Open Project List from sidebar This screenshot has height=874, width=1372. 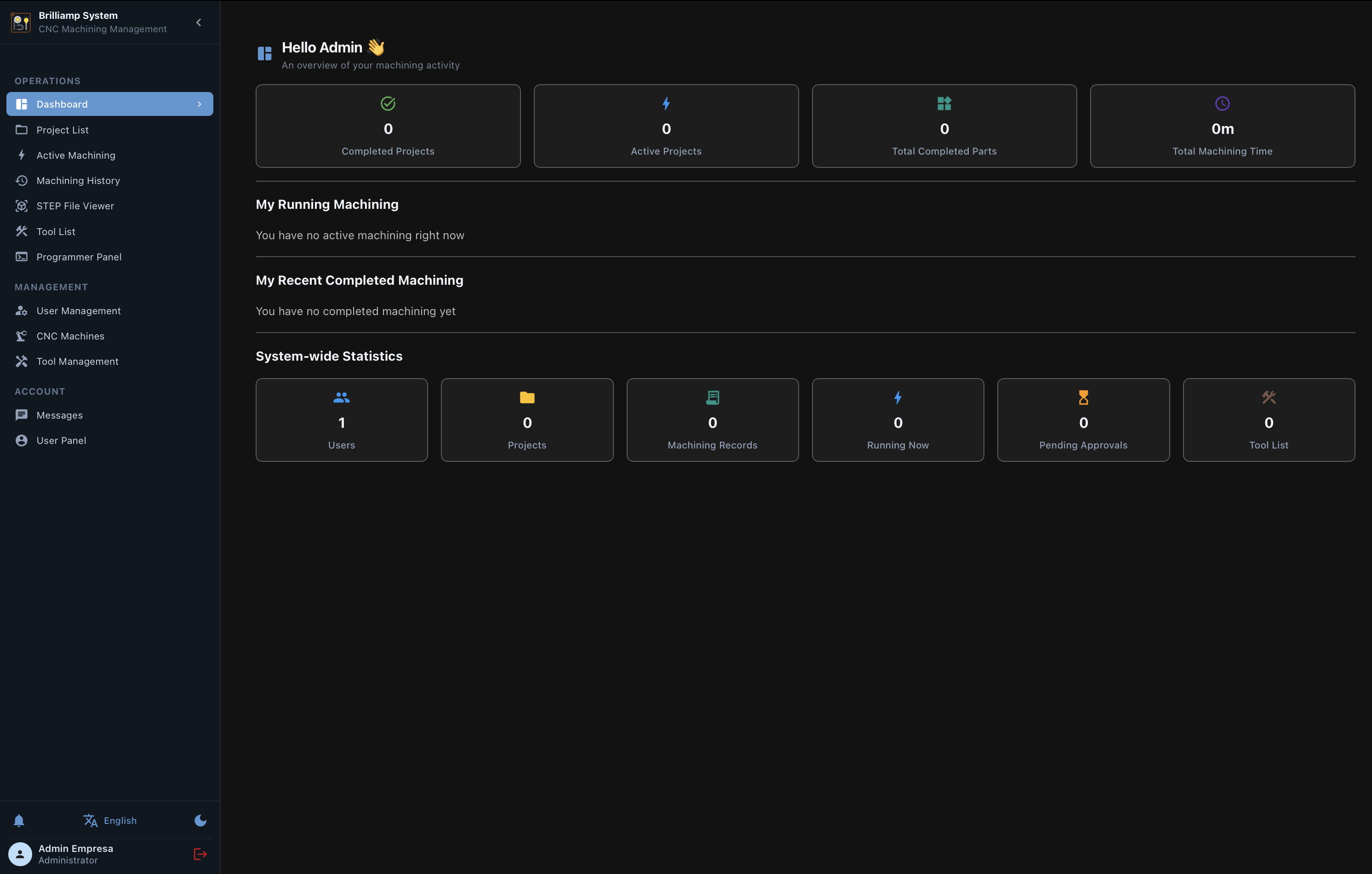(109, 129)
